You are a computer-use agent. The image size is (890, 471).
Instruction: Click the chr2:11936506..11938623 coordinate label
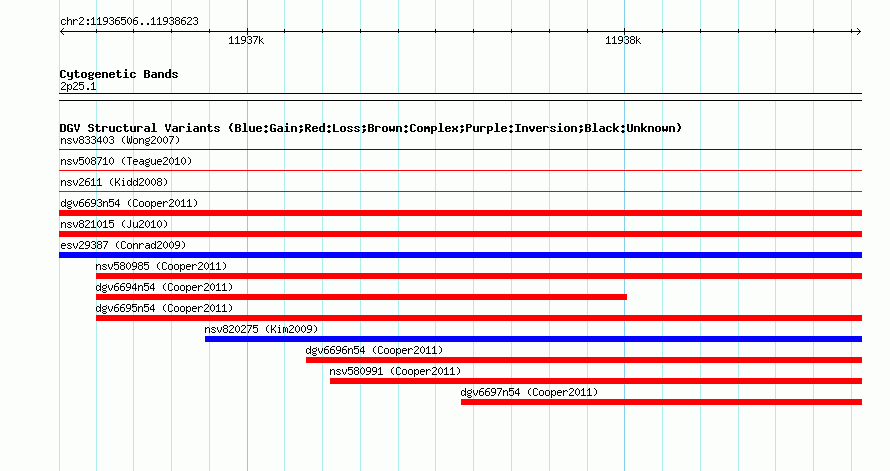pos(129,22)
